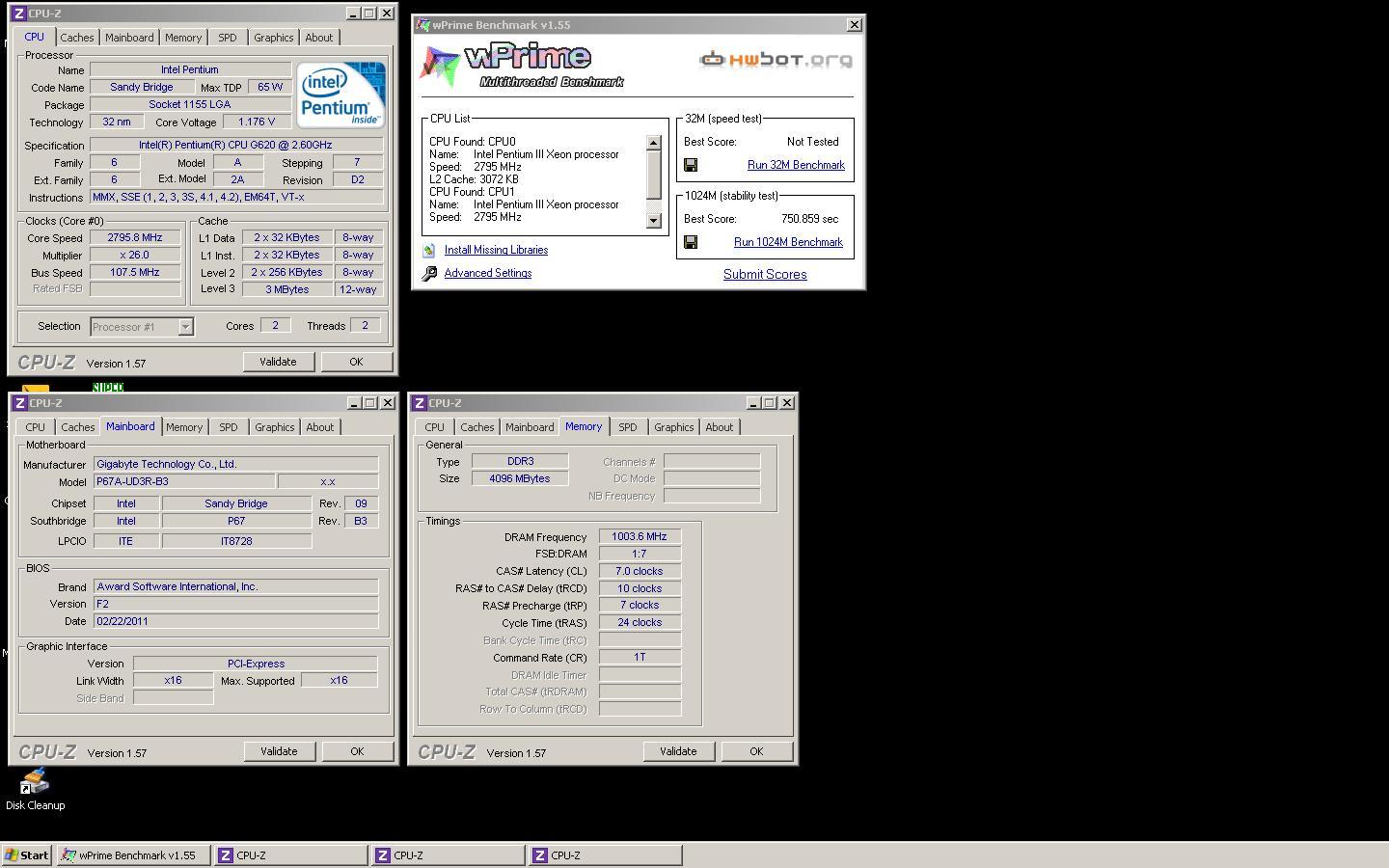Click the save icon under 32M speed test
This screenshot has height=868, width=1389.
691,165
